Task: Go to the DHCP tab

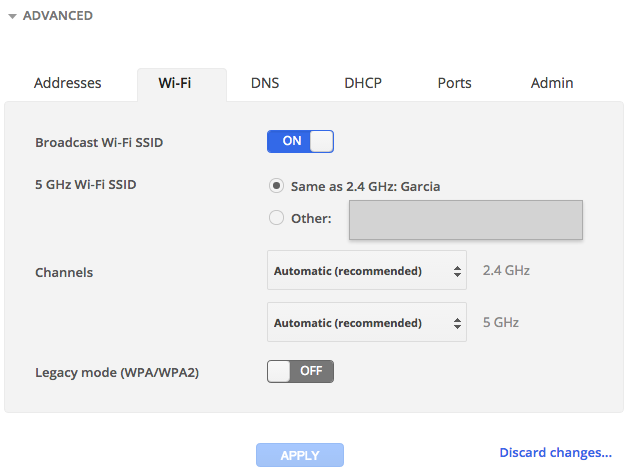Action: (x=363, y=83)
